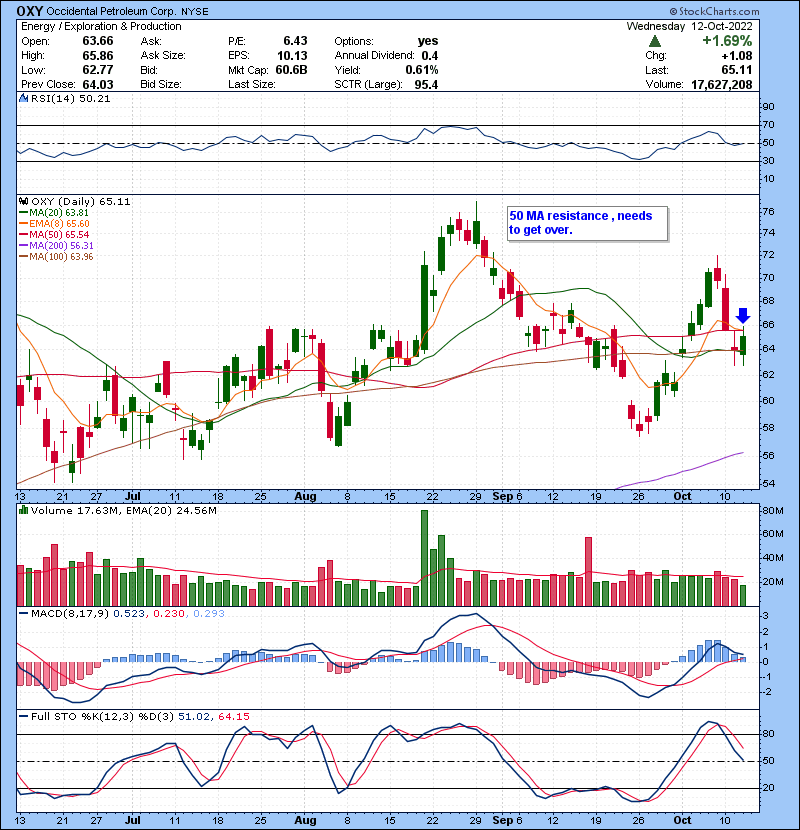The image size is (800, 830).
Task: Click the Mkt Cap value 60.6B
Action: coord(291,70)
